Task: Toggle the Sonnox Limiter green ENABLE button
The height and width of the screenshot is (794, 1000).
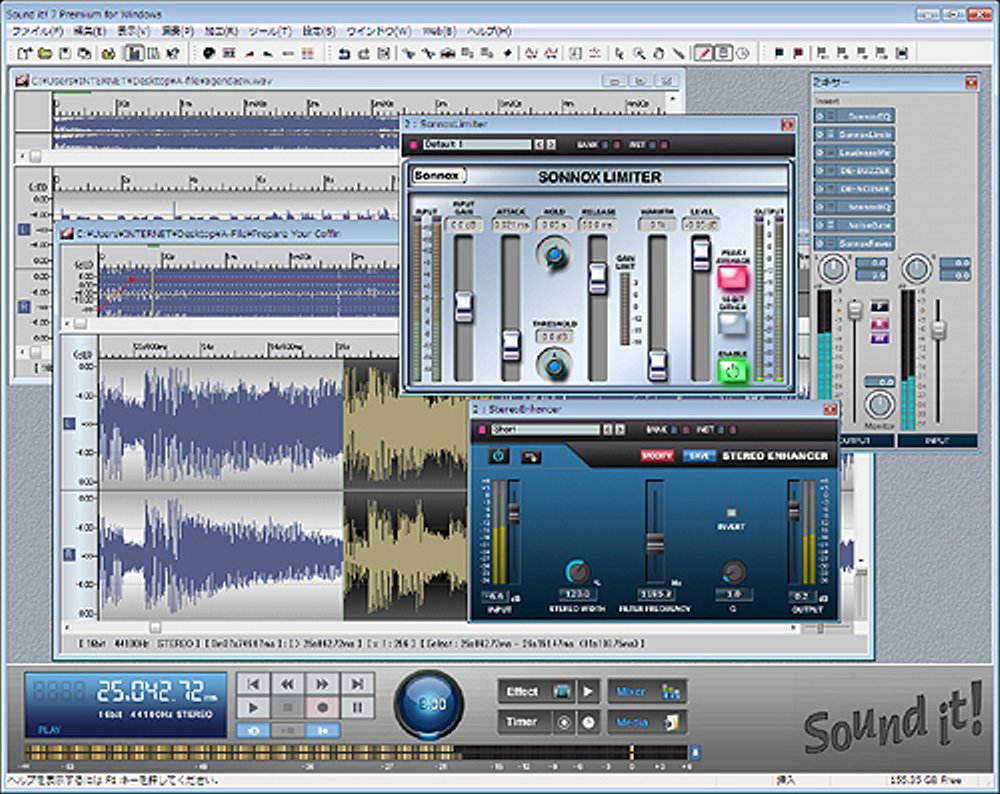Action: tap(732, 371)
